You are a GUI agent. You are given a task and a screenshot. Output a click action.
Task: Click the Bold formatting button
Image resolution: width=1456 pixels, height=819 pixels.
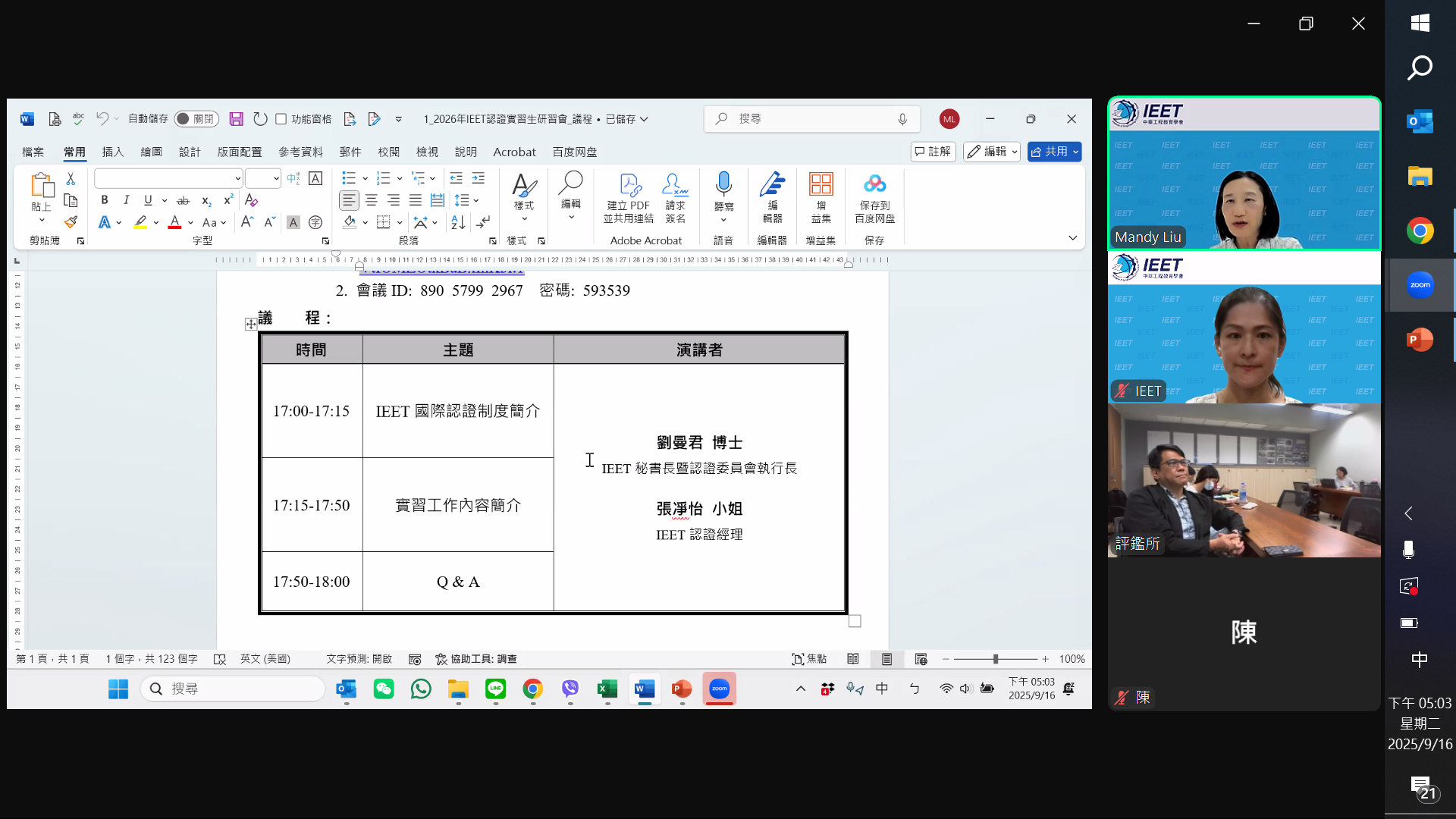pyautogui.click(x=105, y=200)
